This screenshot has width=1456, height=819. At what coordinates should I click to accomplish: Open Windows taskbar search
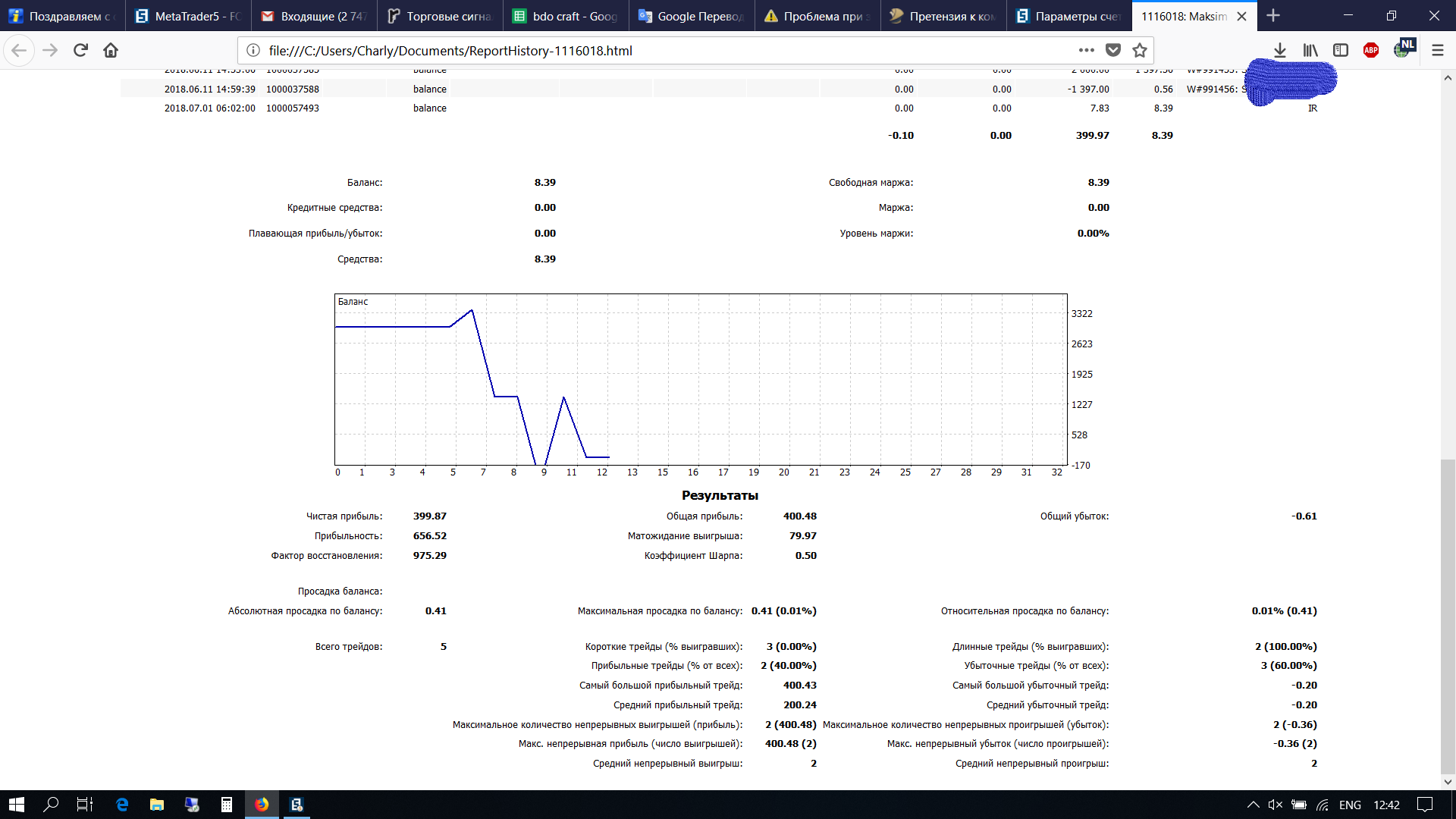51,805
